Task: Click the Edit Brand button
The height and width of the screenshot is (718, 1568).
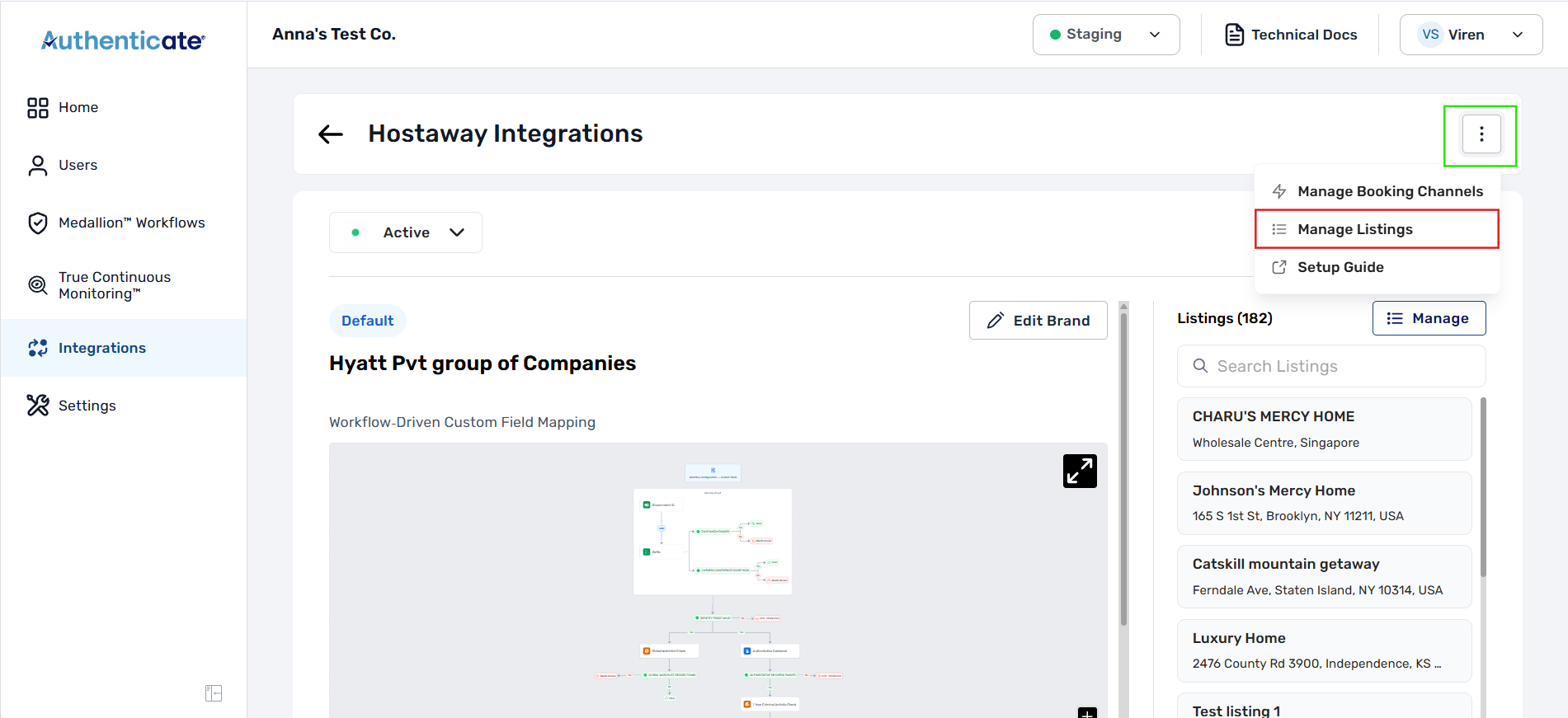Action: (1038, 321)
